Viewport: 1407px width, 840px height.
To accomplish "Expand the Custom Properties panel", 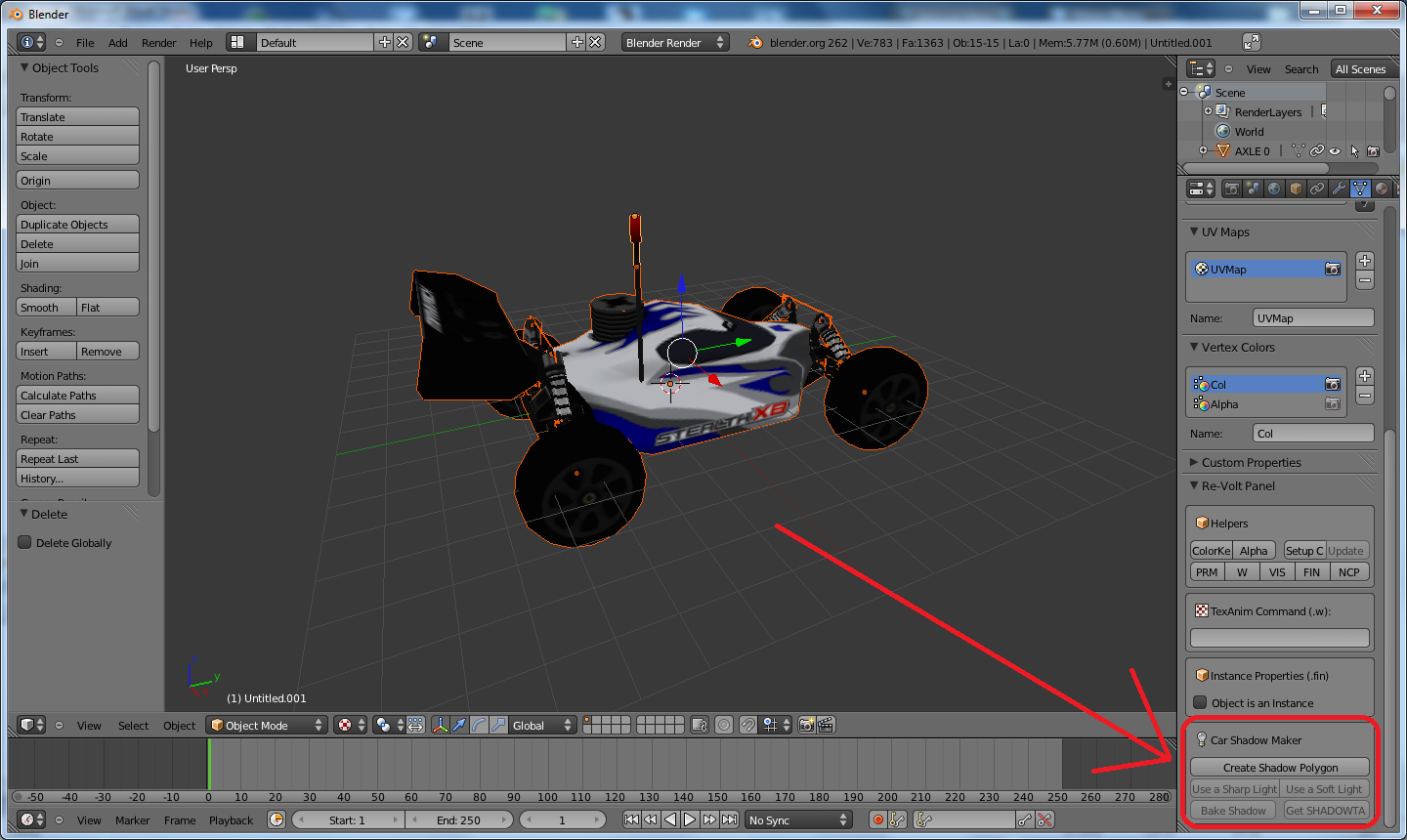I will click(x=1194, y=462).
